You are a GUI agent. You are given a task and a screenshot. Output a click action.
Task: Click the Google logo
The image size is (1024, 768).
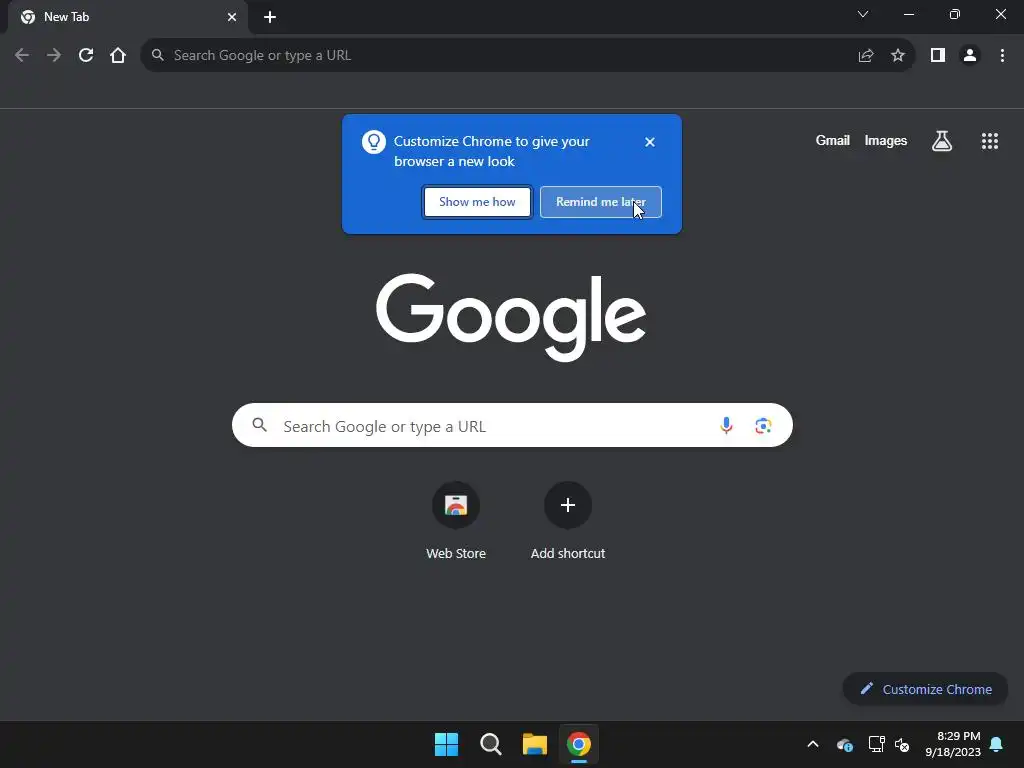coord(511,317)
